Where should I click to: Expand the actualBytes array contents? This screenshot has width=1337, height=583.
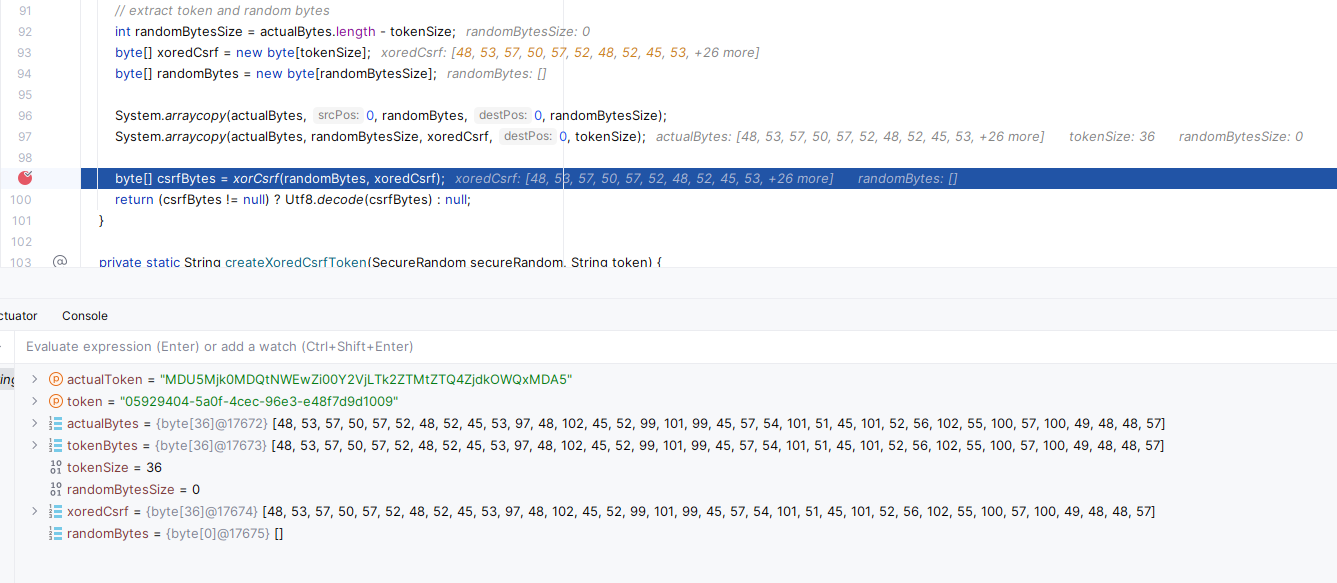[36, 423]
